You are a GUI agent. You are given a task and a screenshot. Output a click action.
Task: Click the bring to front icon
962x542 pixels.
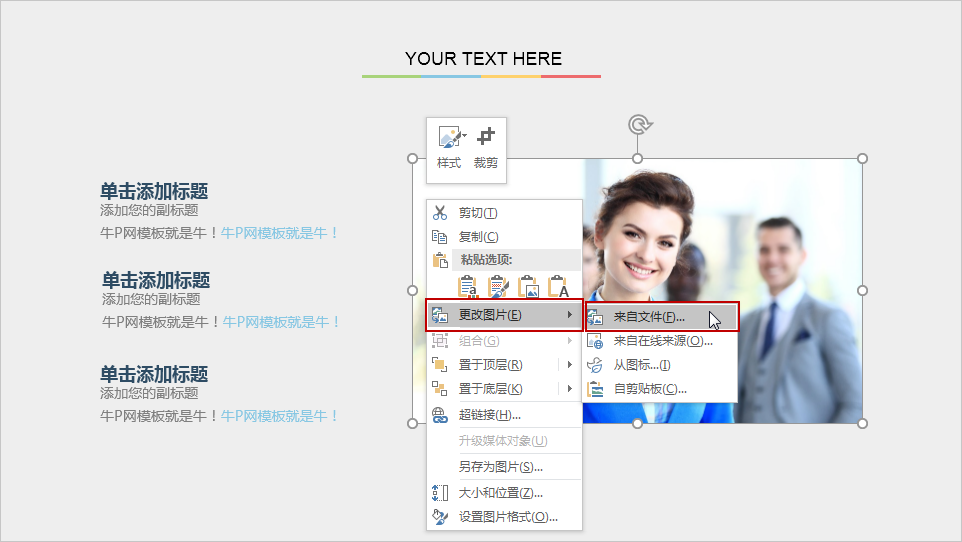(x=440, y=365)
